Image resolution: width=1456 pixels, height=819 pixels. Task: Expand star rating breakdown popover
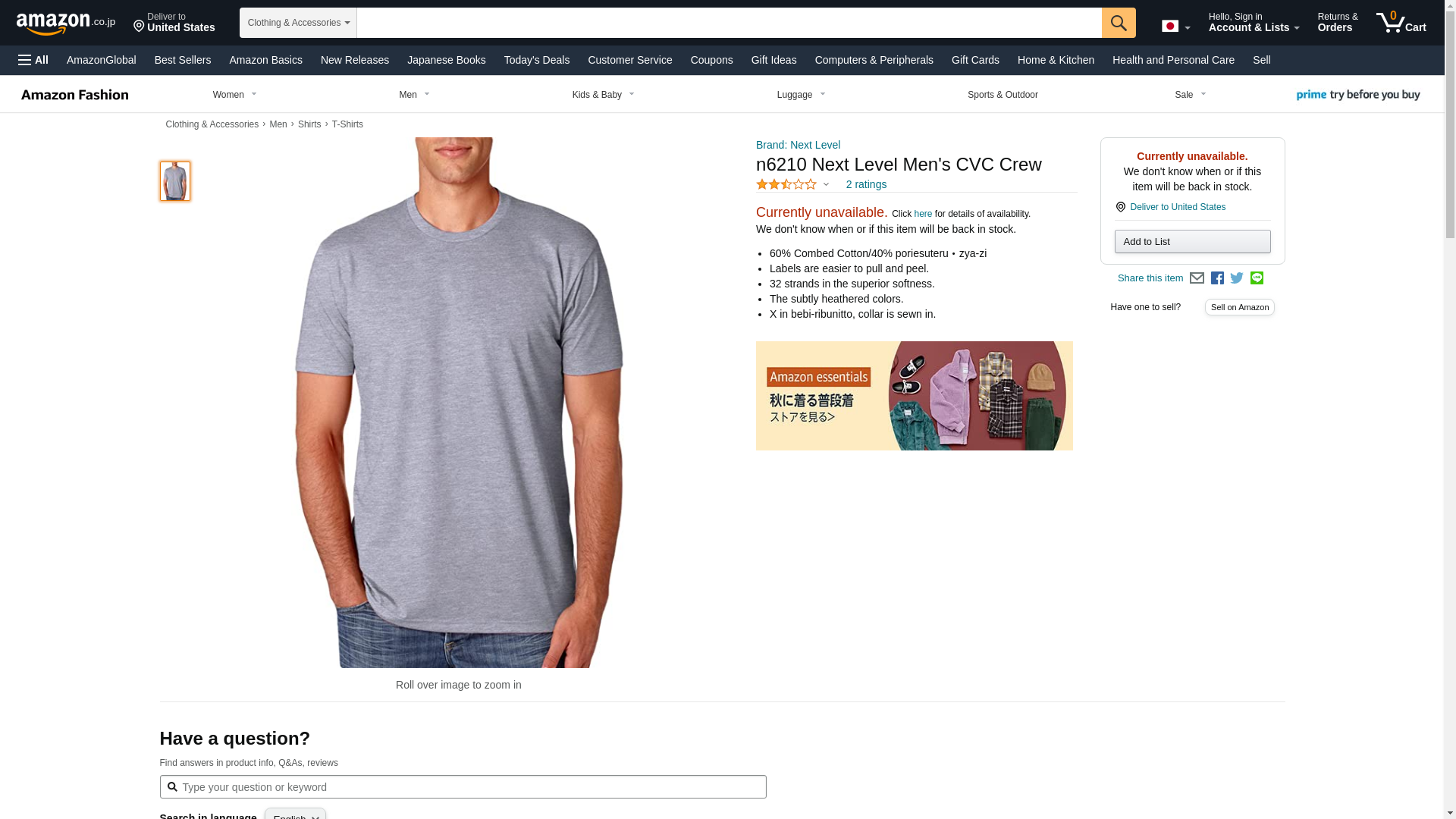793,184
